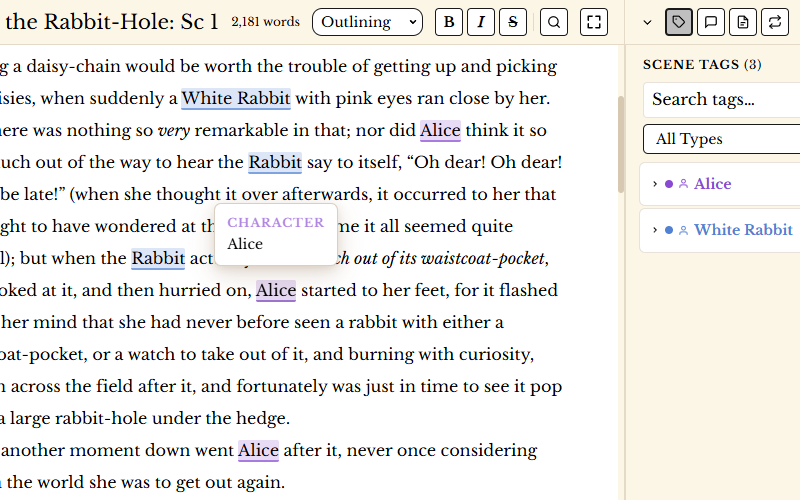The height and width of the screenshot is (500, 800).
Task: Click the person icon beside White Rabbit tag
Action: coord(684,230)
